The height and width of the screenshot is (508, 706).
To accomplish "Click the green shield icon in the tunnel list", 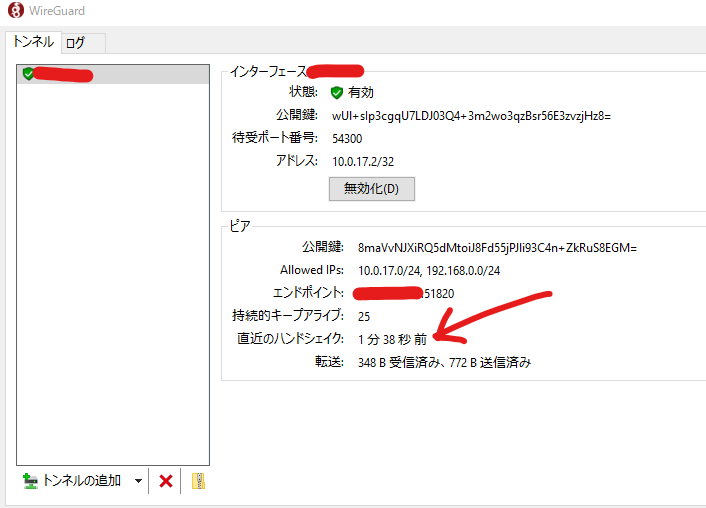I will 28,73.
